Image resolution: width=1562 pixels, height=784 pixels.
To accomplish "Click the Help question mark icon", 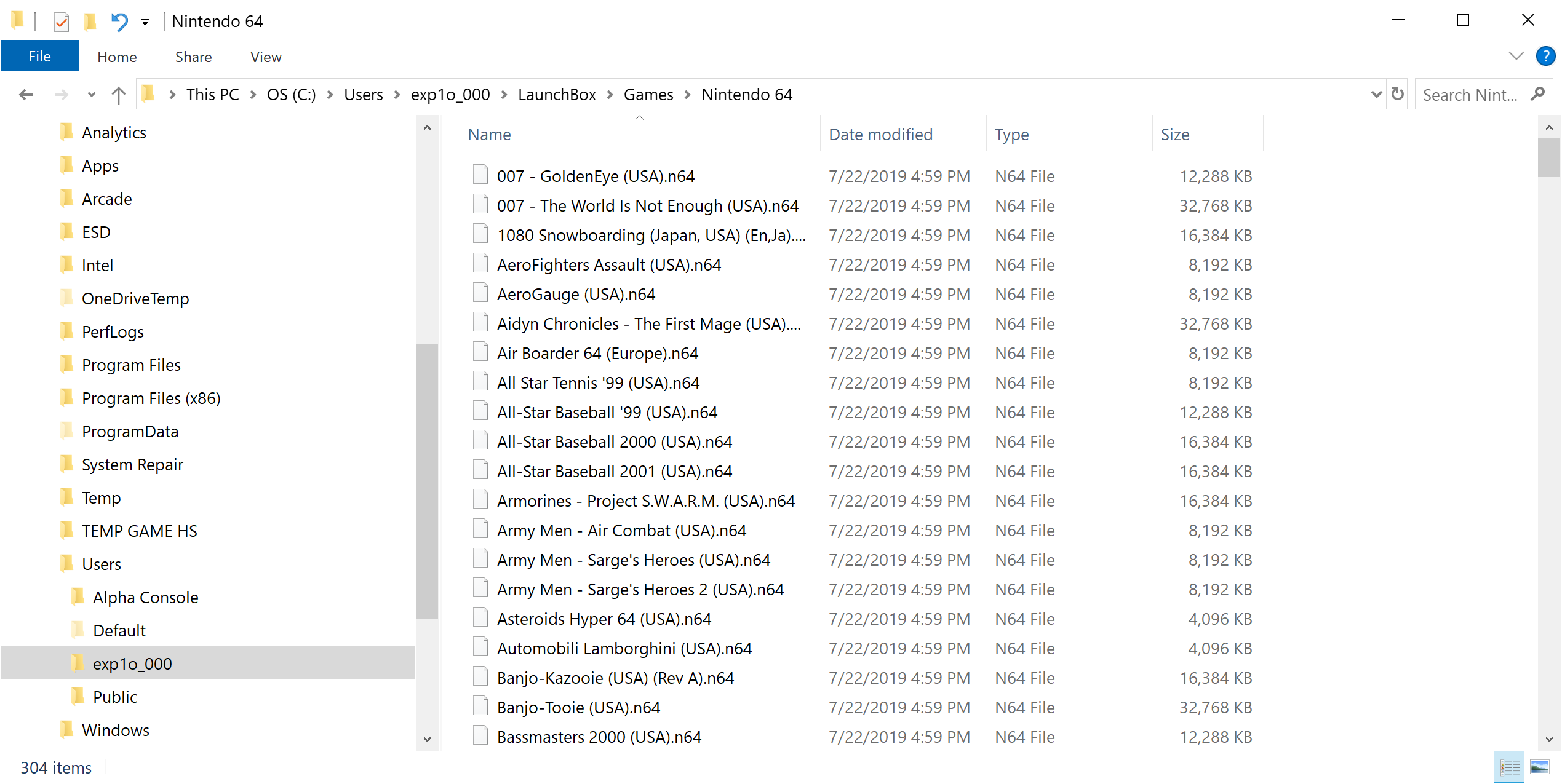I will [1545, 56].
